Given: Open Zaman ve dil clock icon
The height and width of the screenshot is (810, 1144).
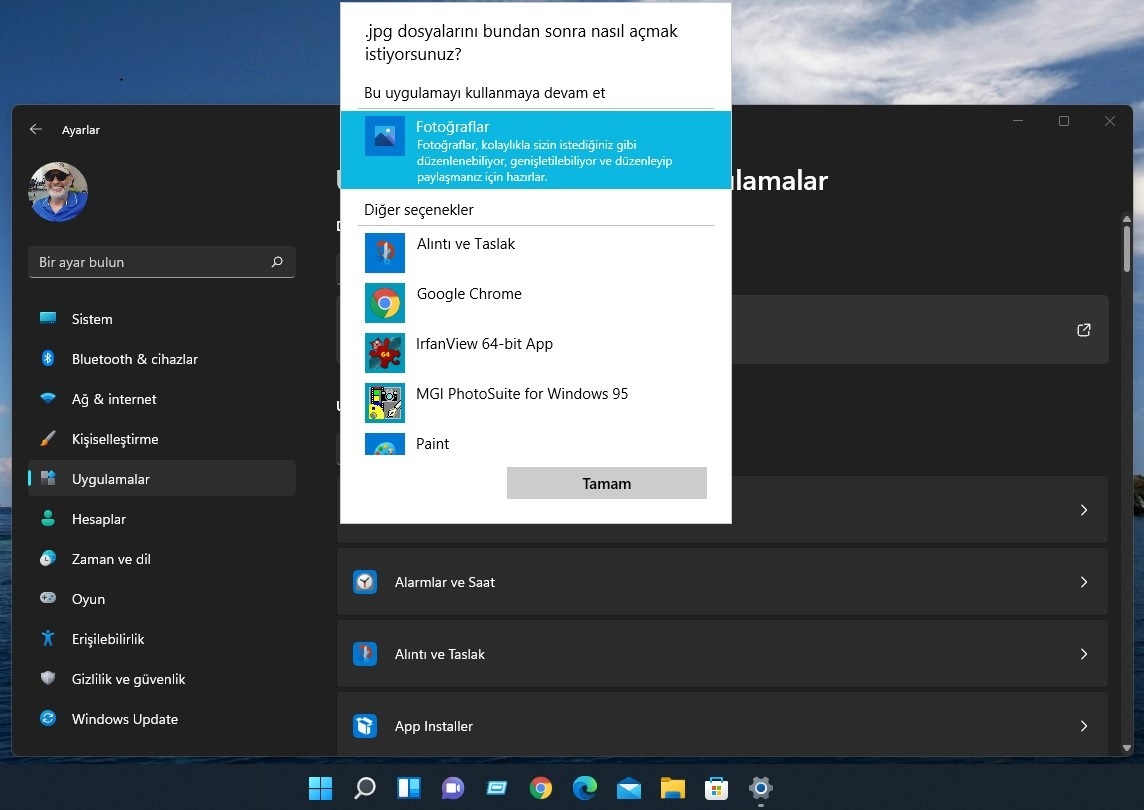Looking at the screenshot, I should click(48, 559).
